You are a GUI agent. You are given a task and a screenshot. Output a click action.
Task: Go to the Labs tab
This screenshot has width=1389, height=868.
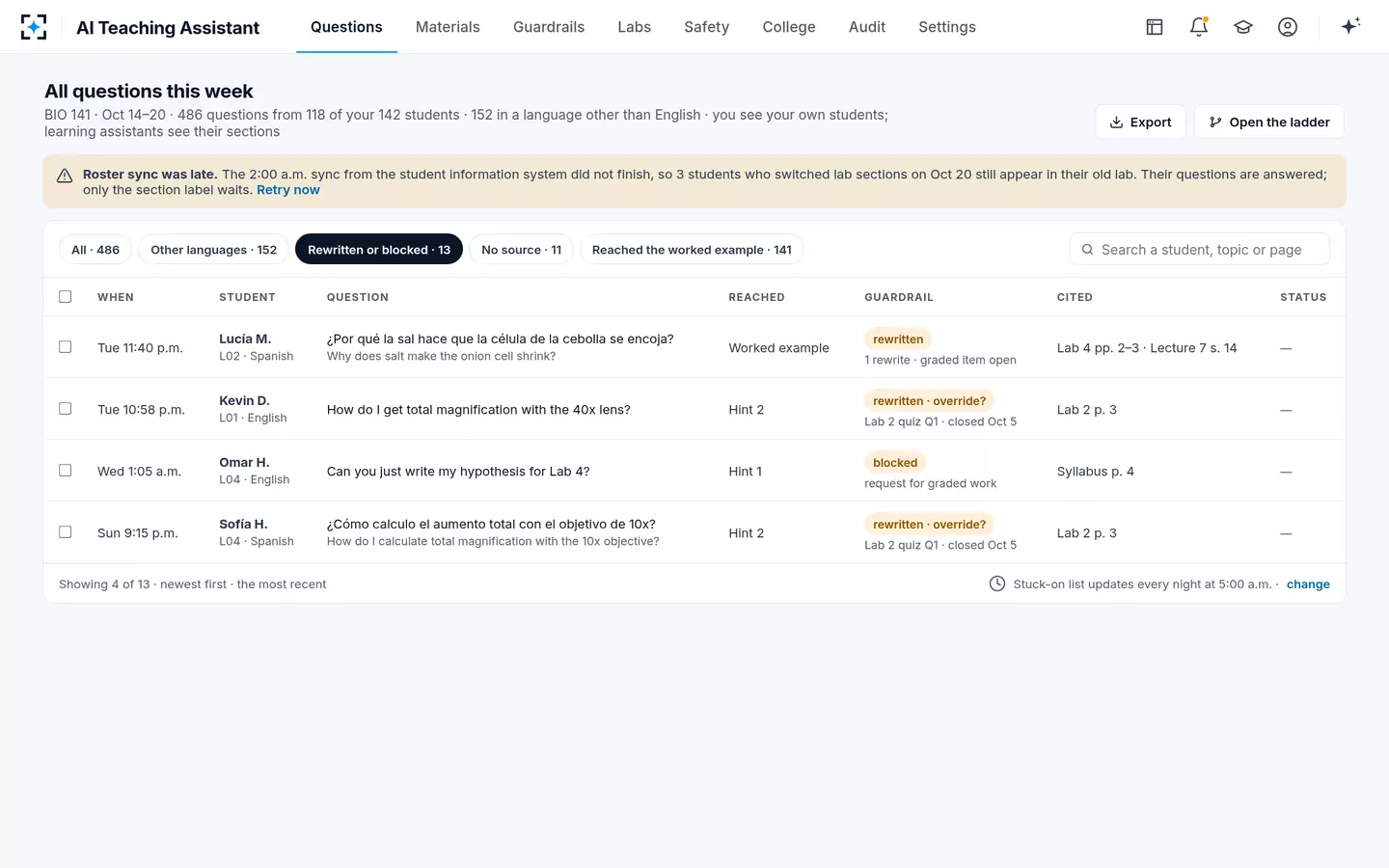635,27
